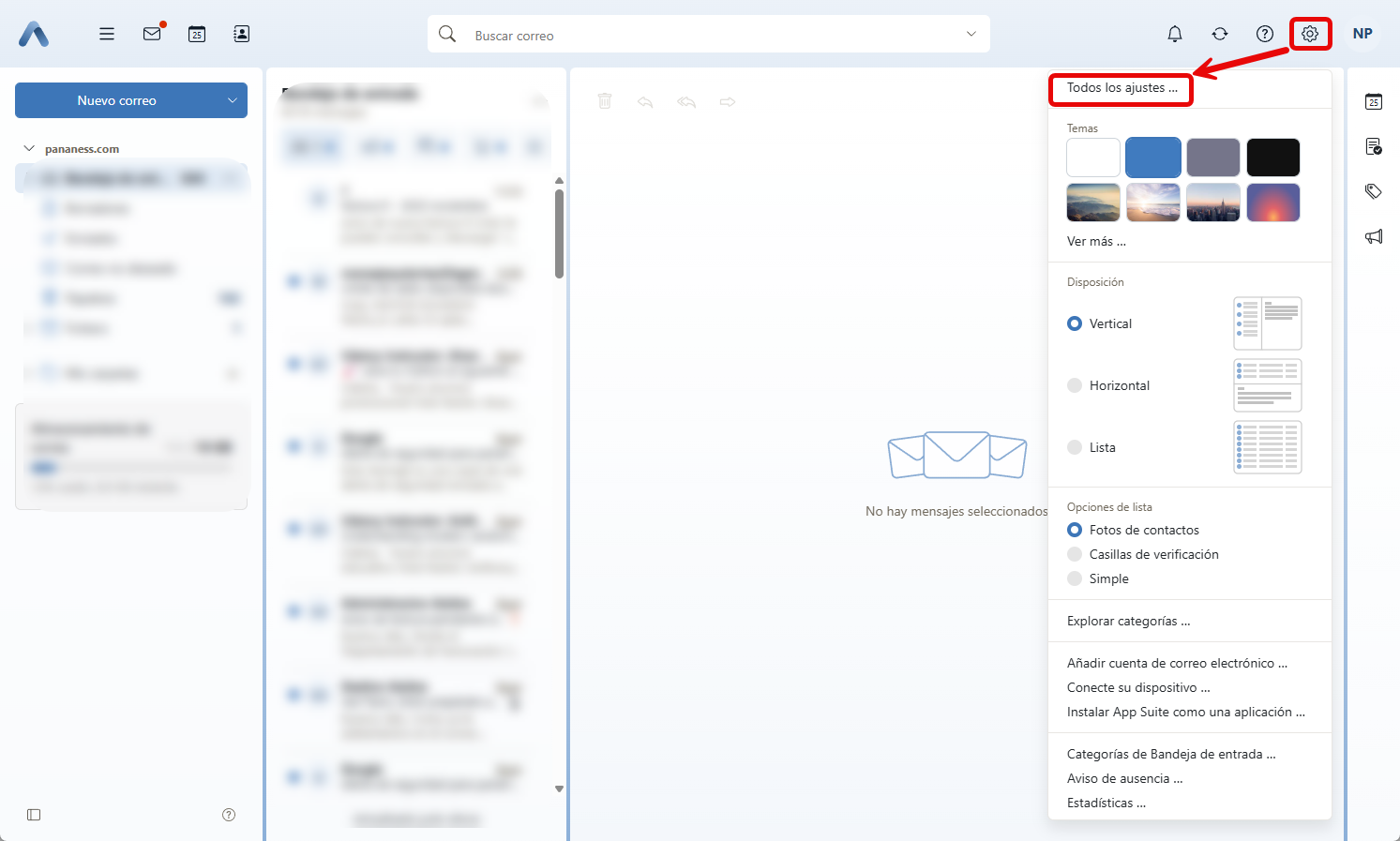Image resolution: width=1400 pixels, height=841 pixels.
Task: Open the help question mark icon in top bar
Action: [x=1264, y=34]
